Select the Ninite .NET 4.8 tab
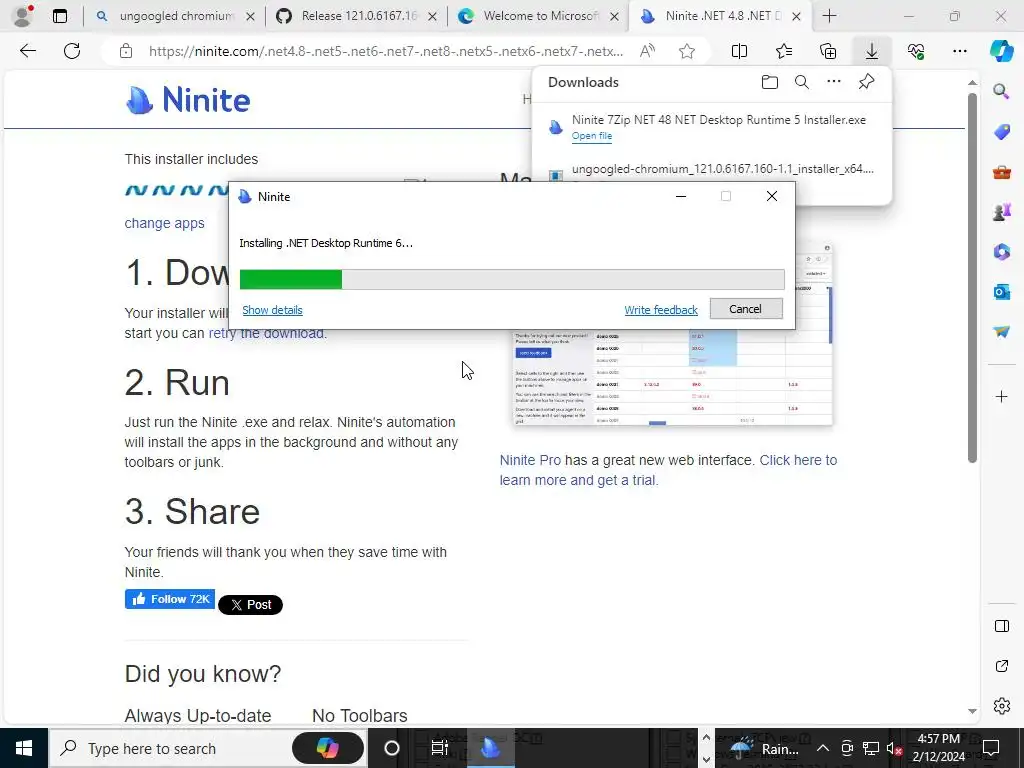1024x768 pixels. click(x=718, y=16)
